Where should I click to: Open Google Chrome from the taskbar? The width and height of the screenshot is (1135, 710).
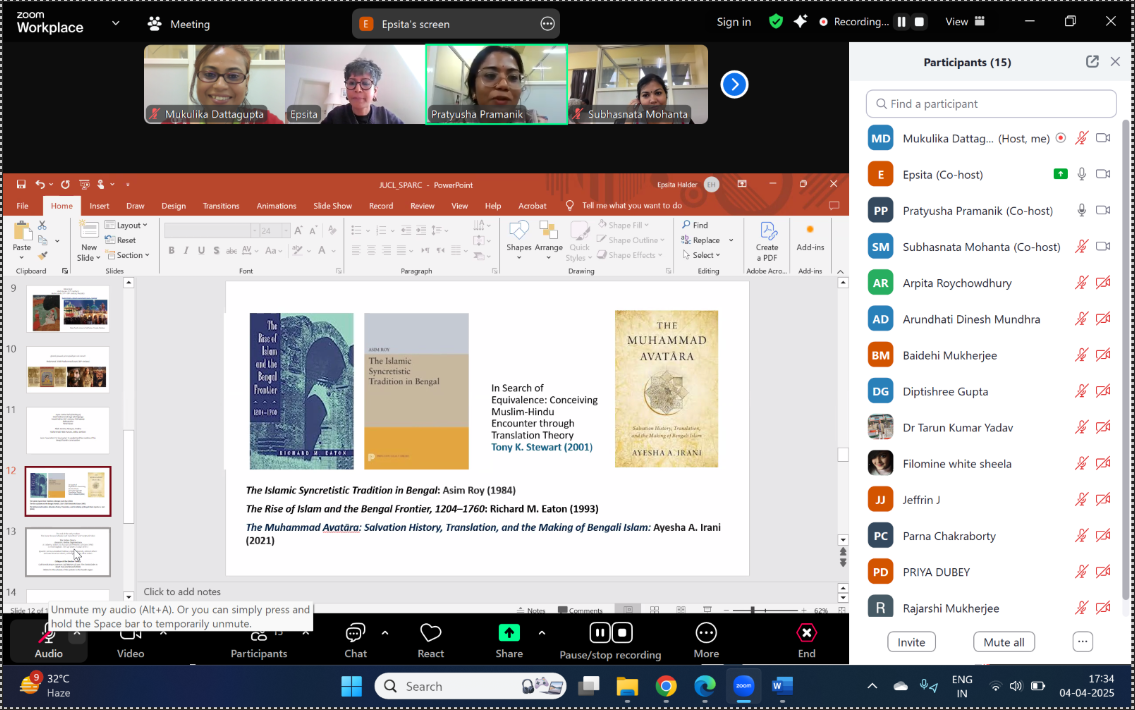coord(666,686)
